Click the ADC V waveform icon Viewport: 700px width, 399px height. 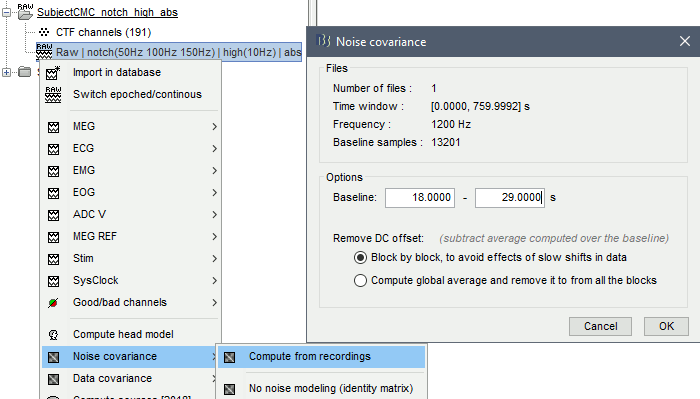(54, 215)
